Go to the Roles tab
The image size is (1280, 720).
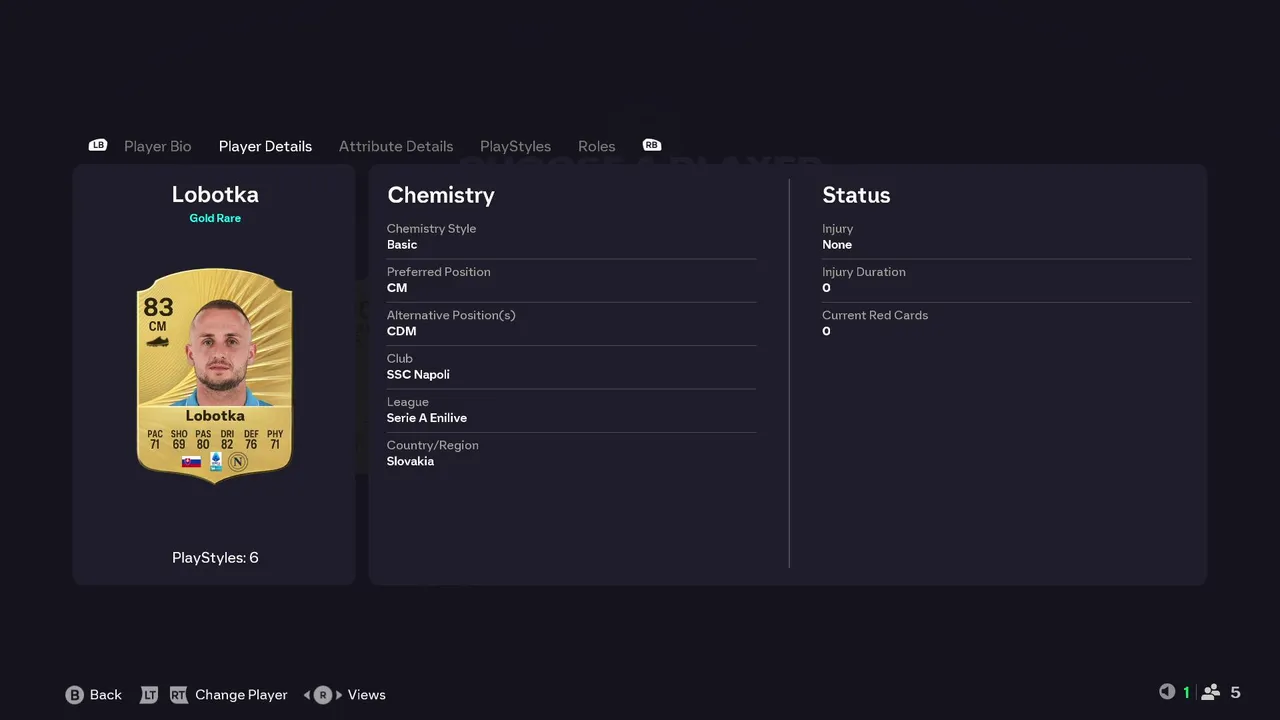tap(597, 146)
